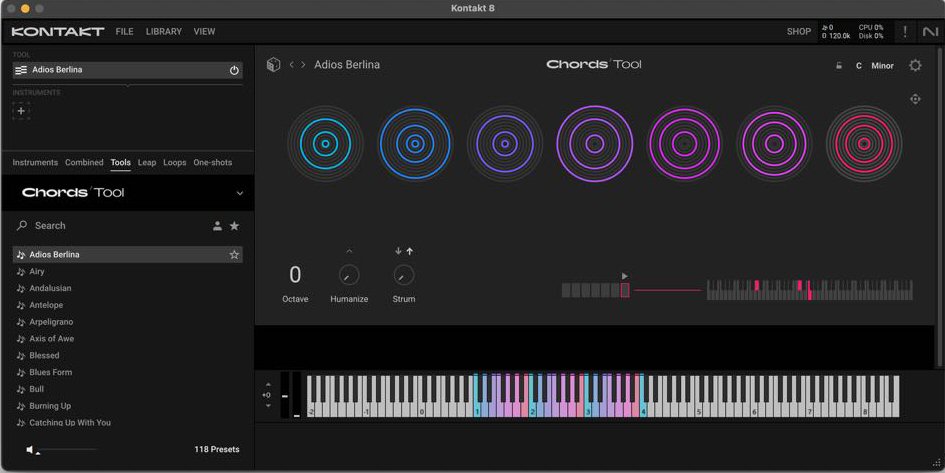Open the LIBRARY menu
The width and height of the screenshot is (945, 473).
click(x=163, y=31)
